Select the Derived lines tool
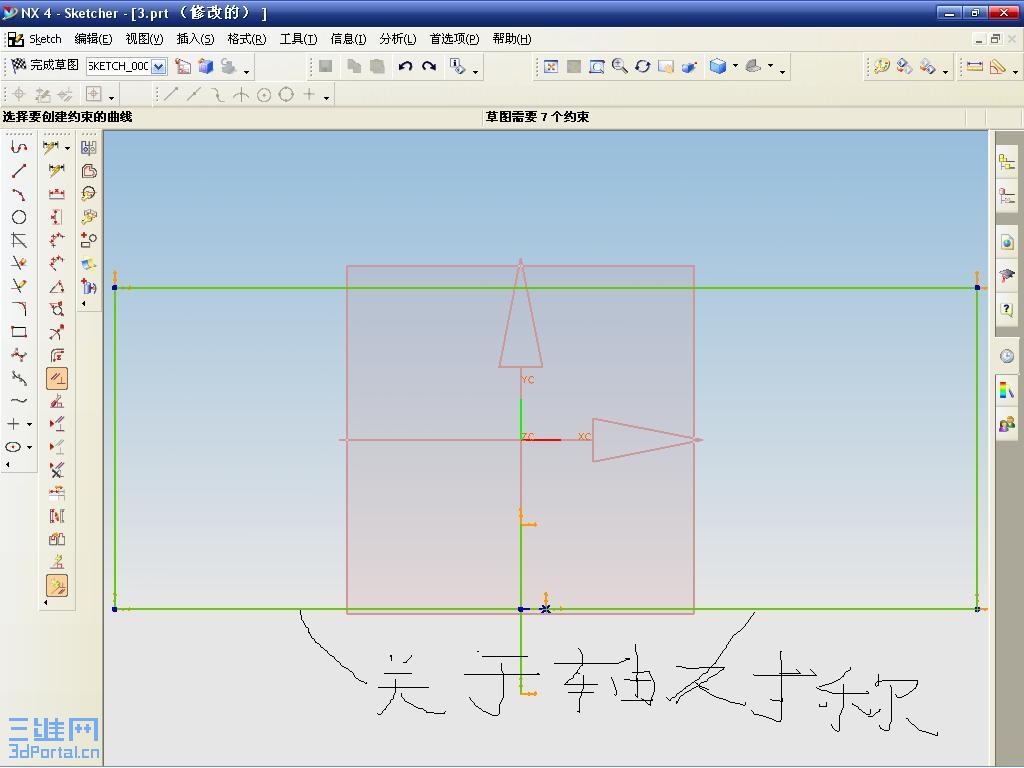Viewport: 1024px width, 768px height. pos(19,240)
